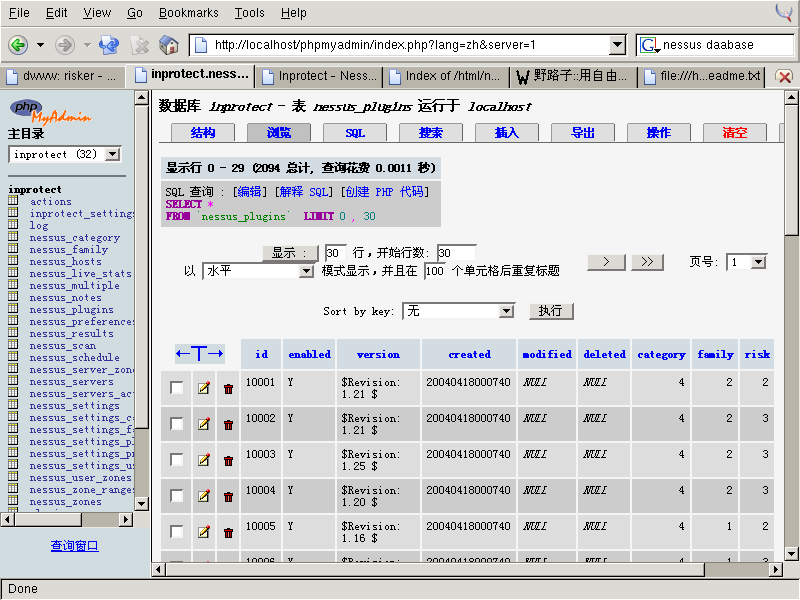This screenshot has height=600, width=800.
Task: Select the checkbox next to row 10003
Action: click(179, 458)
